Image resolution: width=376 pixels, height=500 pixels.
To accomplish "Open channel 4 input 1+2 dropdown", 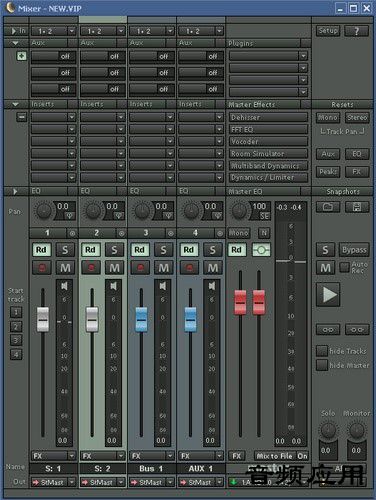I will [x=201, y=31].
